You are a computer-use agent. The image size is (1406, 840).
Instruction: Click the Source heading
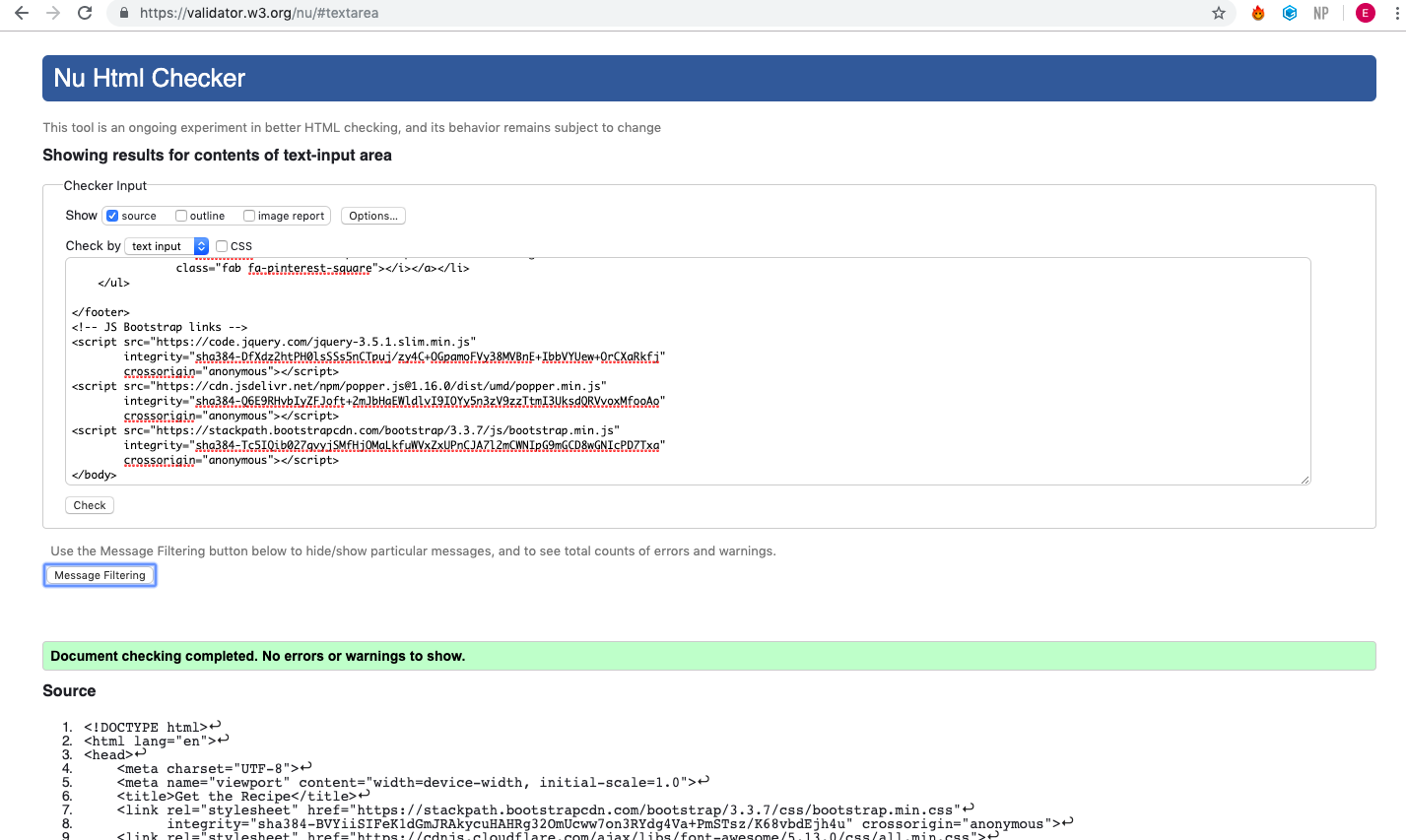click(69, 691)
